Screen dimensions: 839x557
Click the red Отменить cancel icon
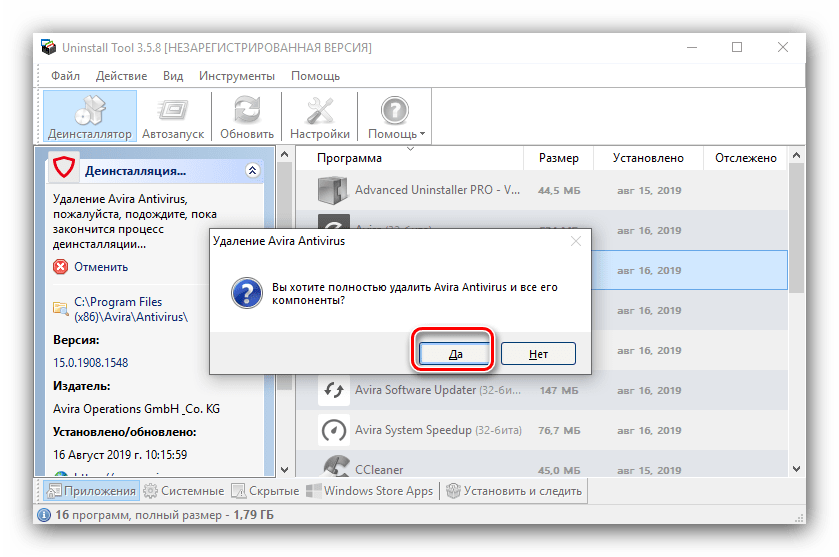tap(61, 267)
